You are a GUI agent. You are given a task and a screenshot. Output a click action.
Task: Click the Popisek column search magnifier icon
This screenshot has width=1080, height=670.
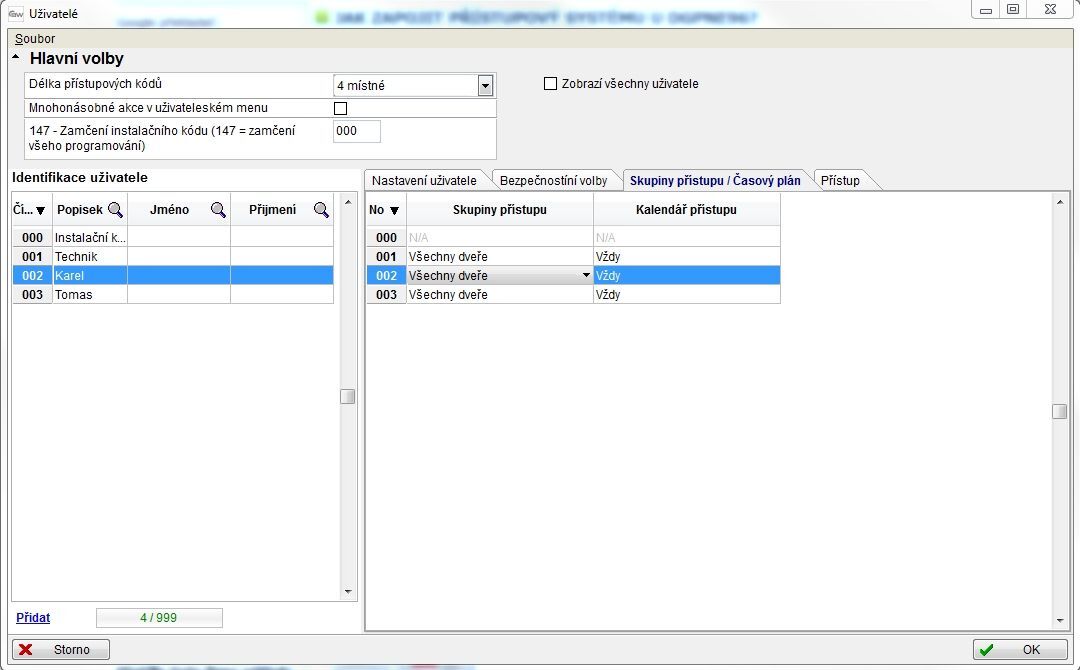click(115, 210)
